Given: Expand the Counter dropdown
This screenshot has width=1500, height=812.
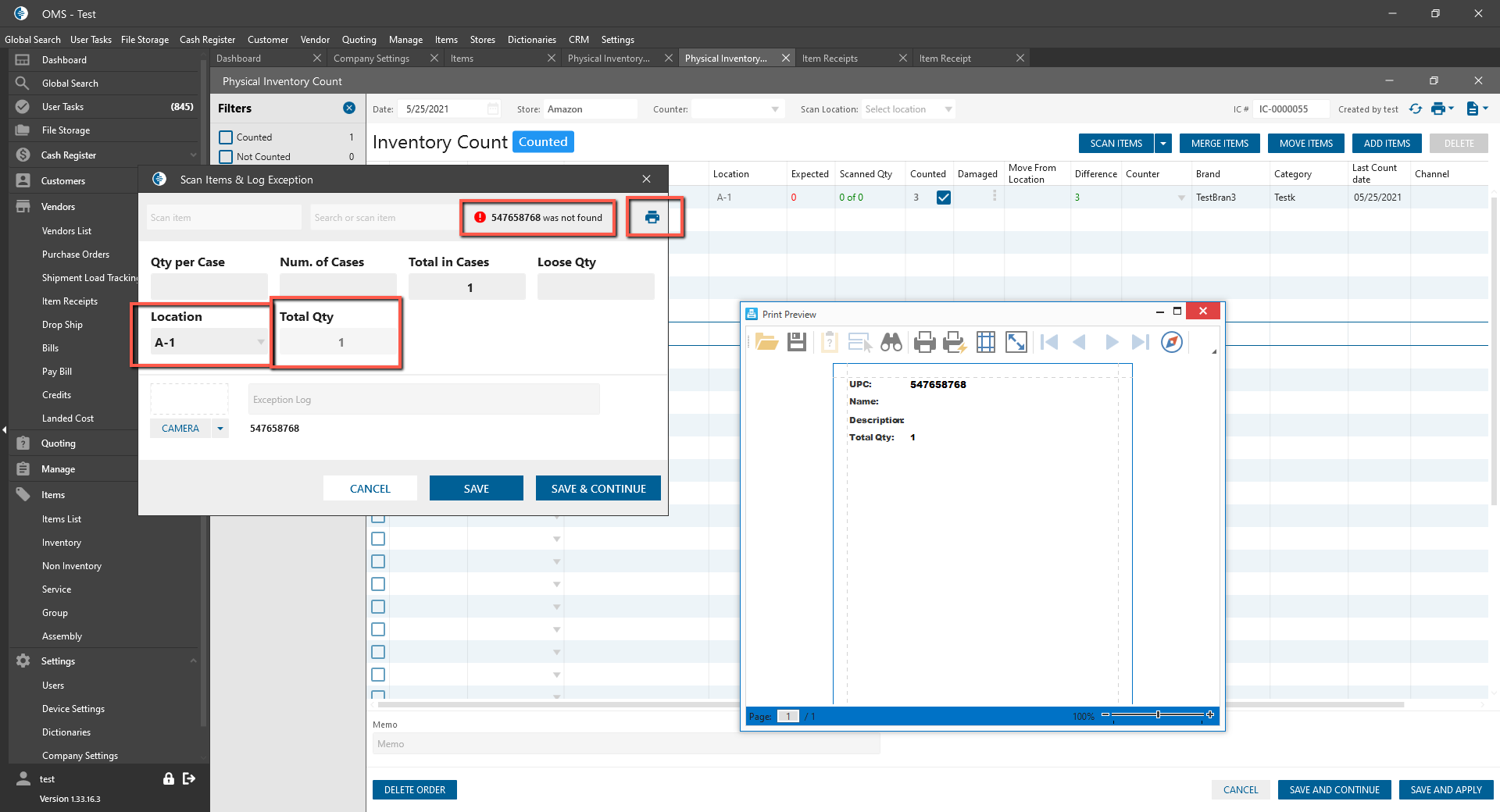Looking at the screenshot, I should tap(775, 109).
